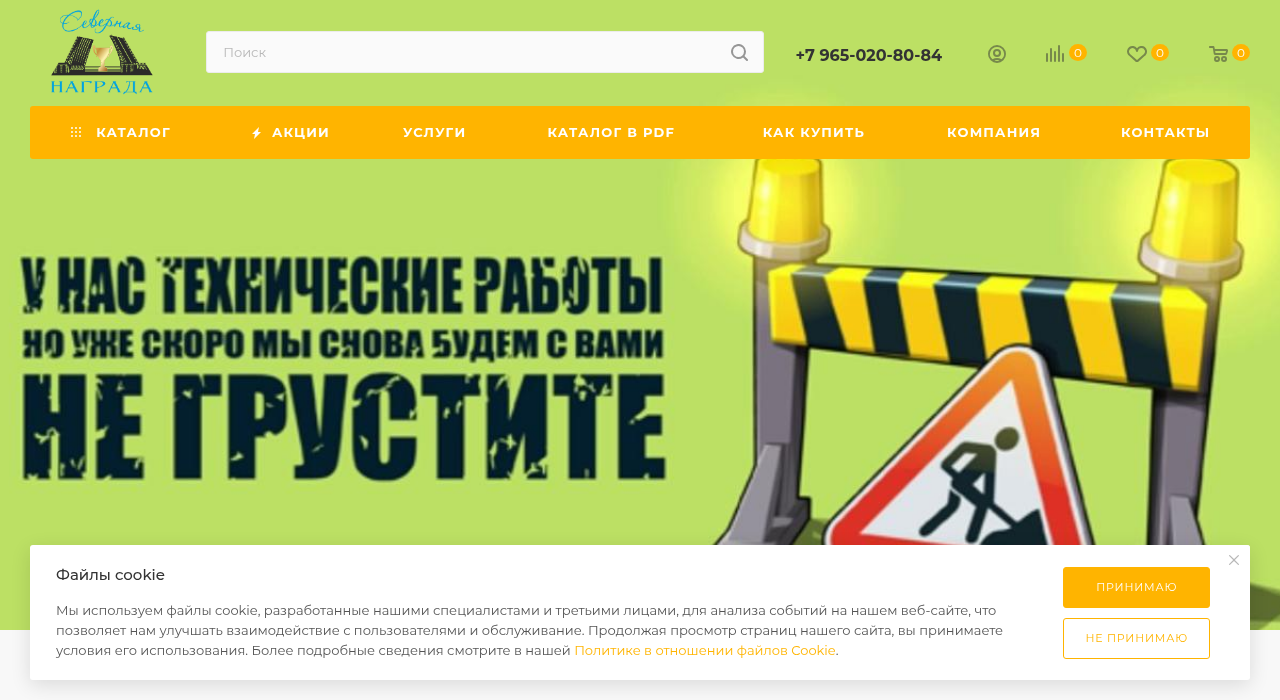The image size is (1280, 700).
Task: Open the shopping cart icon
Action: 1218,54
